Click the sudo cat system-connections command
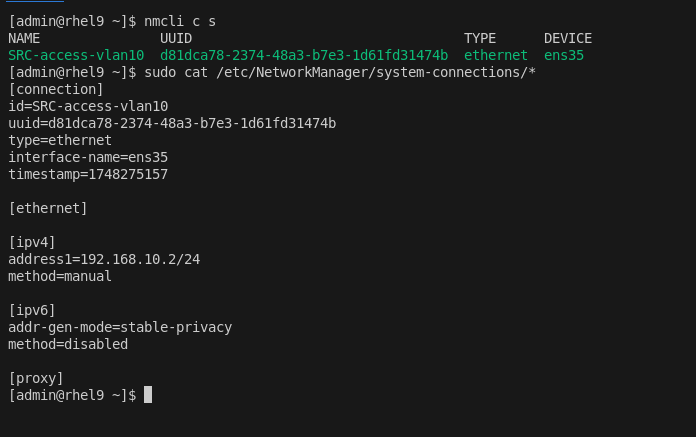Screen dimensions: 696x437 tap(340, 73)
